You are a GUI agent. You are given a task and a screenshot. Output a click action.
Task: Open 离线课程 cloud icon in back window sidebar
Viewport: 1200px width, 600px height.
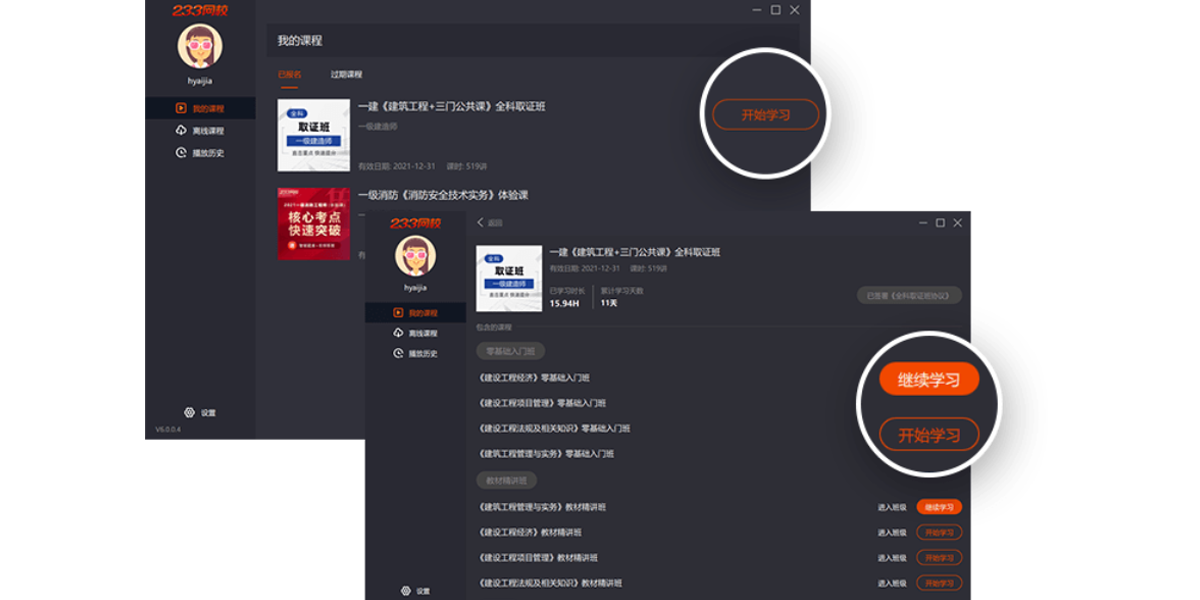(181, 131)
